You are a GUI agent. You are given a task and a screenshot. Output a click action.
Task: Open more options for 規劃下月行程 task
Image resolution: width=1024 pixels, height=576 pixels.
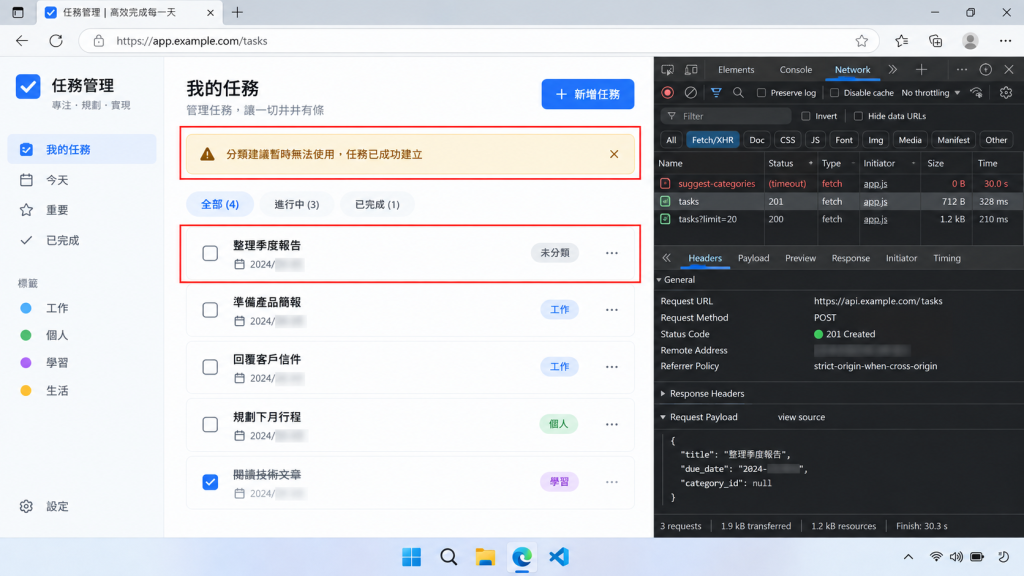[x=611, y=424]
